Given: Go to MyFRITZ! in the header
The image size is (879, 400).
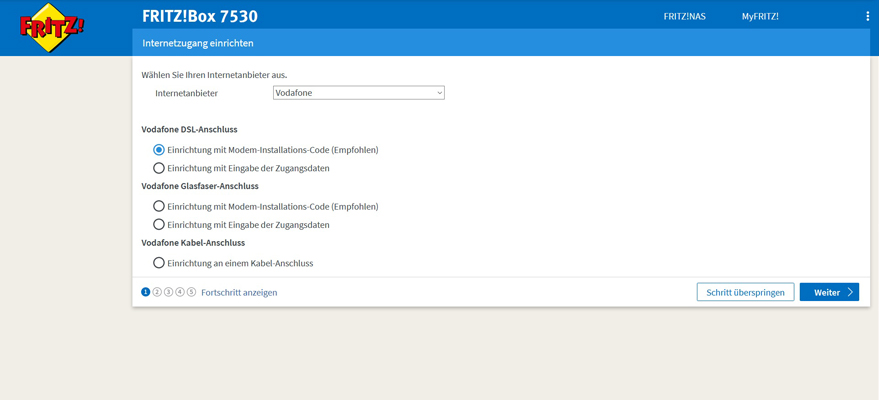Looking at the screenshot, I should point(760,16).
